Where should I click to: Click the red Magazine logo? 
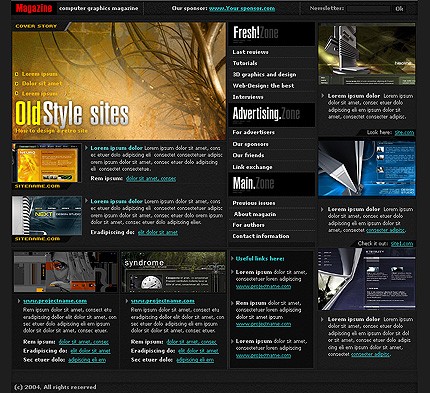[x=34, y=8]
